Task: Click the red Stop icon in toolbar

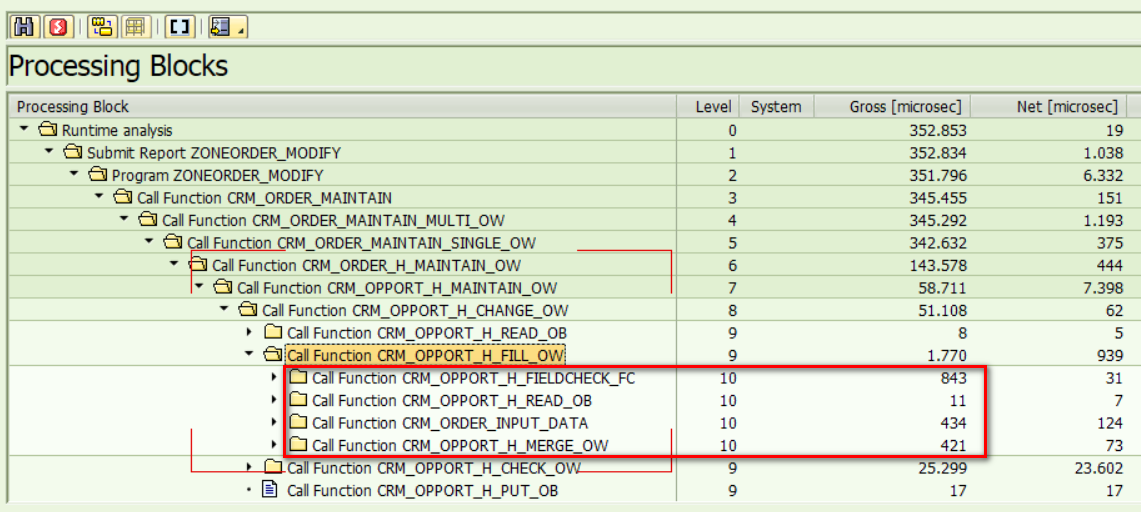Action: pos(59,27)
